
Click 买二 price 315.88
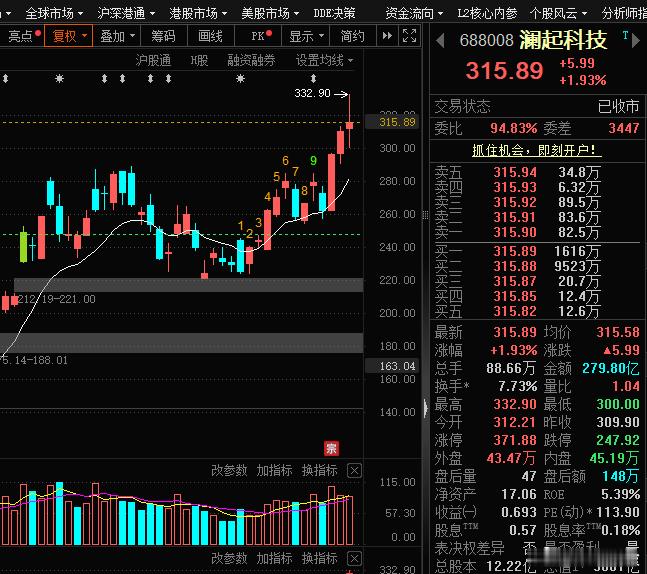click(x=515, y=266)
